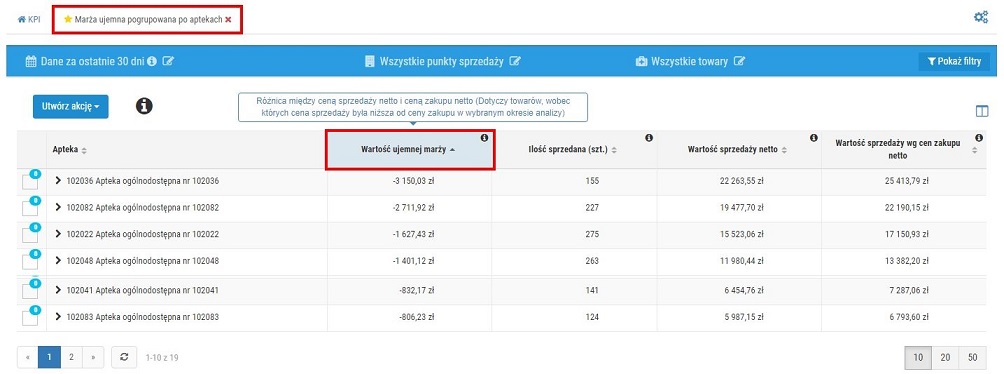Set page size to 50 rows

pos(973,357)
